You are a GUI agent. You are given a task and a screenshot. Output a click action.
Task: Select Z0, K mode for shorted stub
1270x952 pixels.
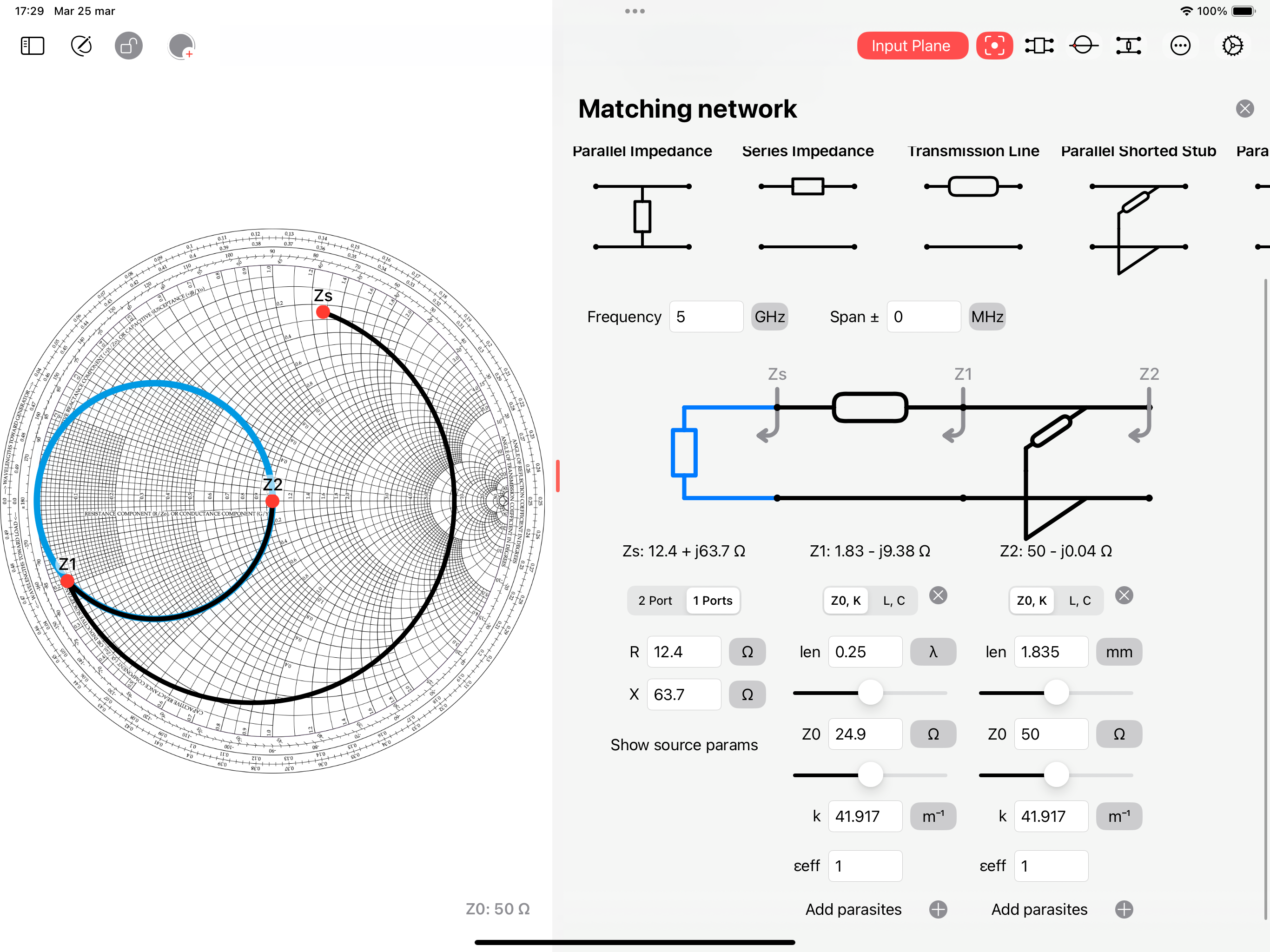[x=1032, y=601]
